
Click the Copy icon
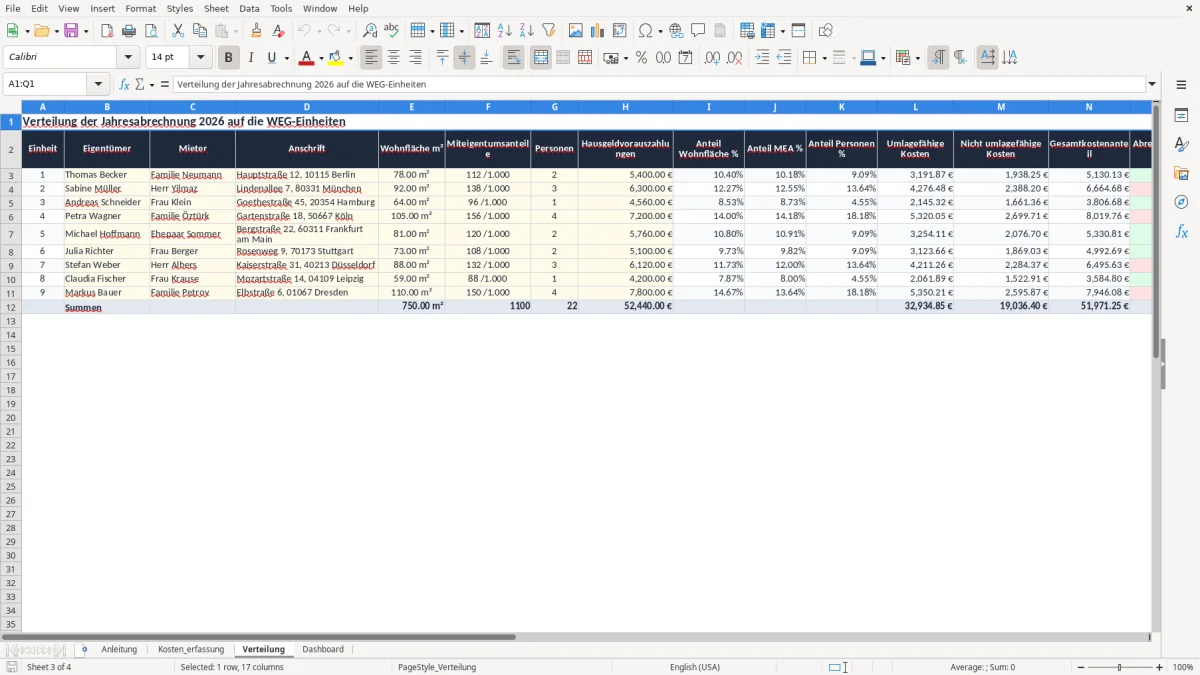(x=199, y=31)
